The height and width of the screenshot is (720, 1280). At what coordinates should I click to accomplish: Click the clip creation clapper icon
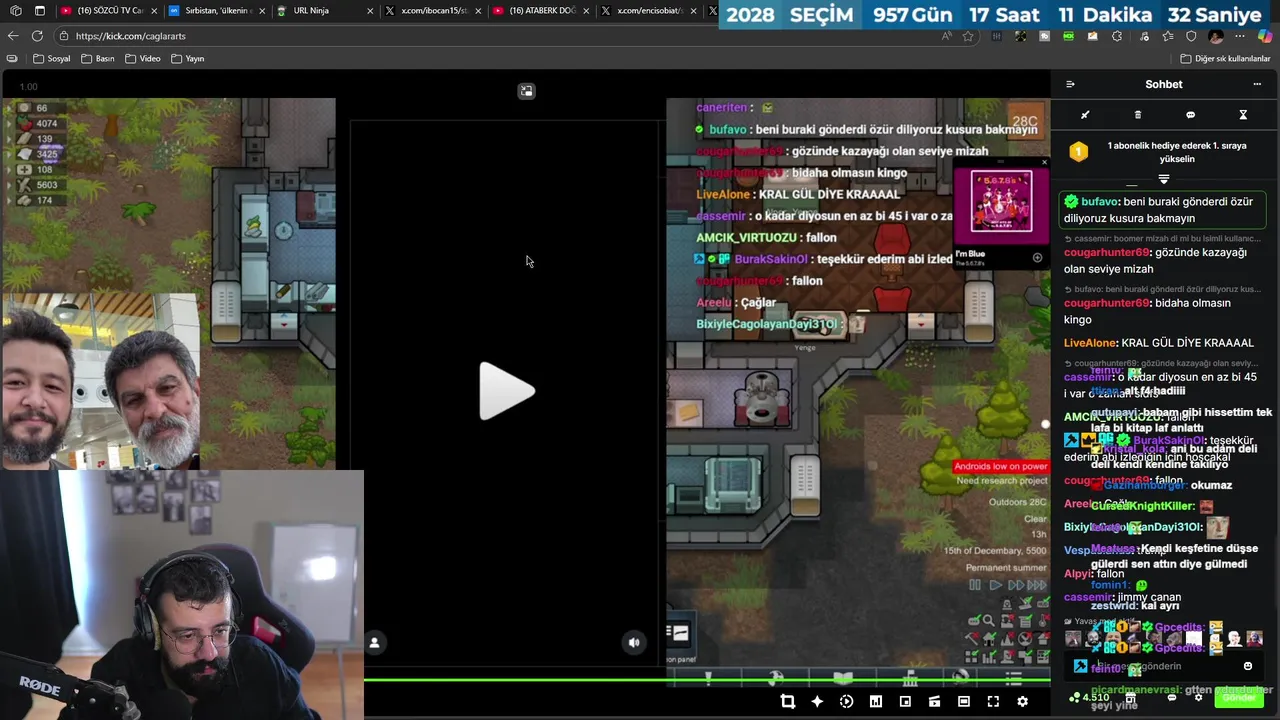click(934, 702)
